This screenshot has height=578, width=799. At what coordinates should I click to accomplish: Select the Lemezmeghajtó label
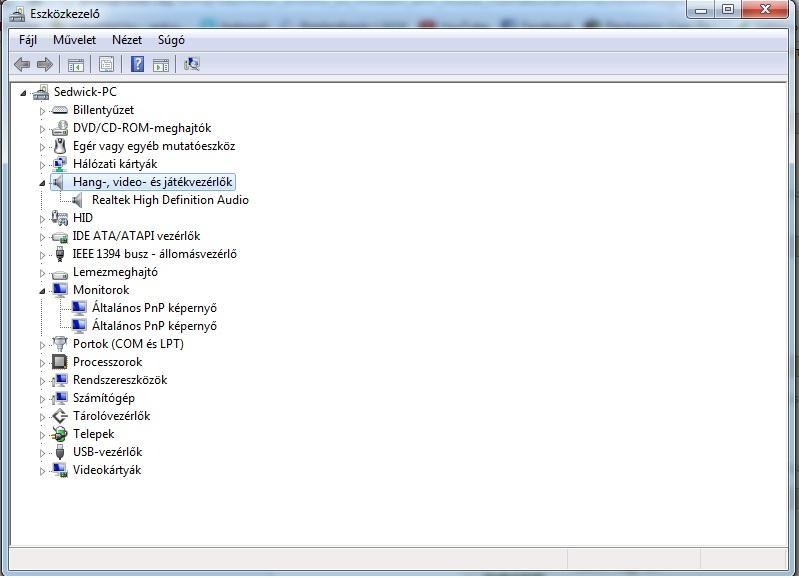click(x=115, y=272)
